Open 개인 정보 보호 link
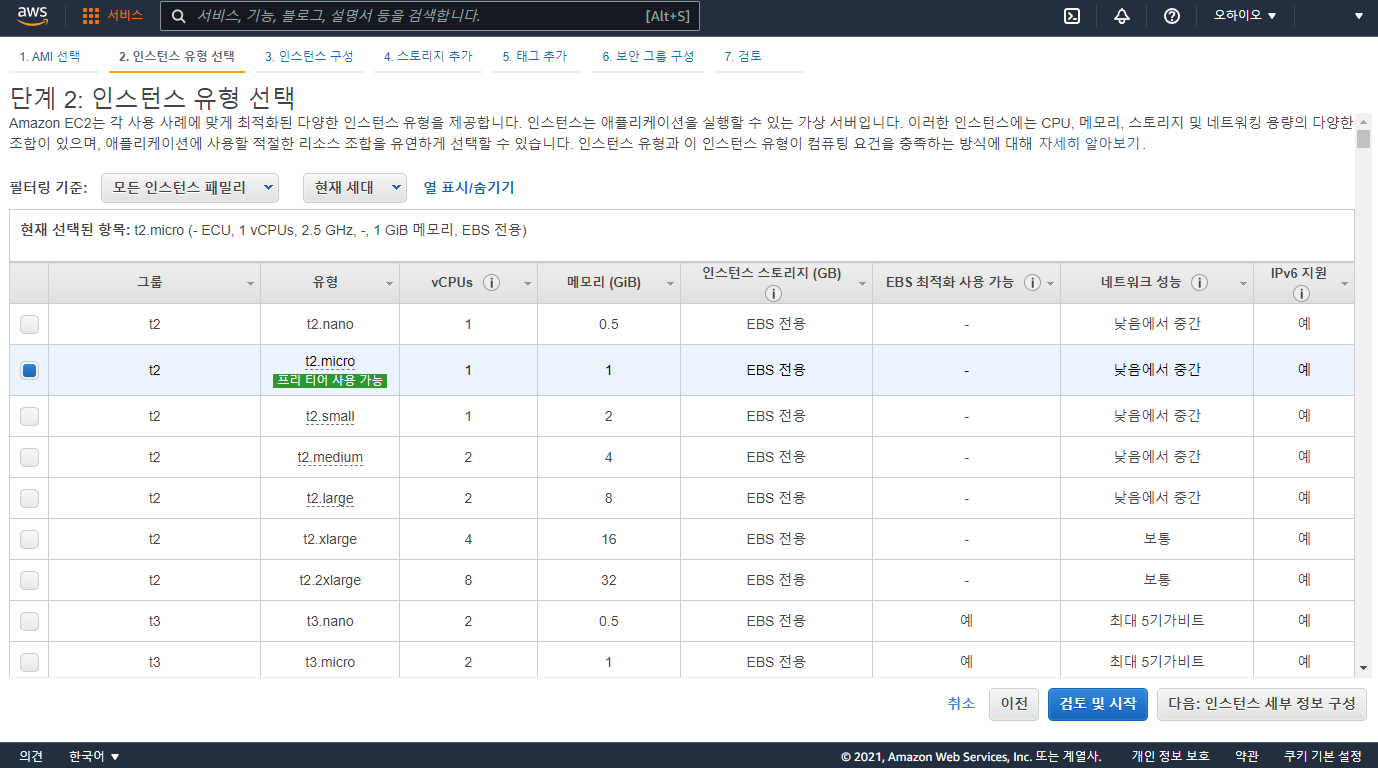Viewport: 1378px width, 768px height. (1170, 756)
